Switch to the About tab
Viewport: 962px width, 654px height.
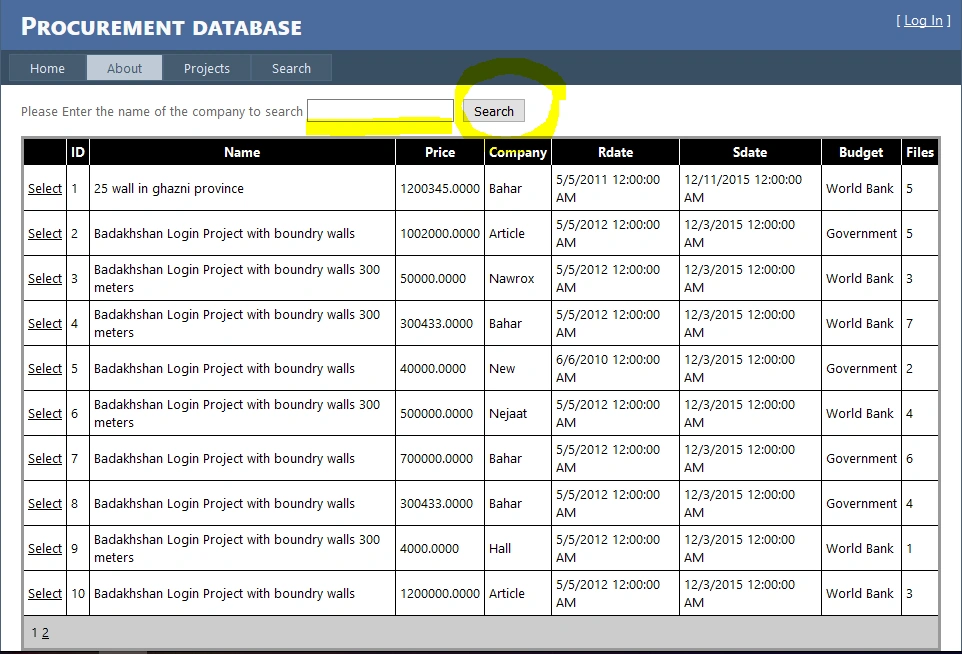pos(125,68)
